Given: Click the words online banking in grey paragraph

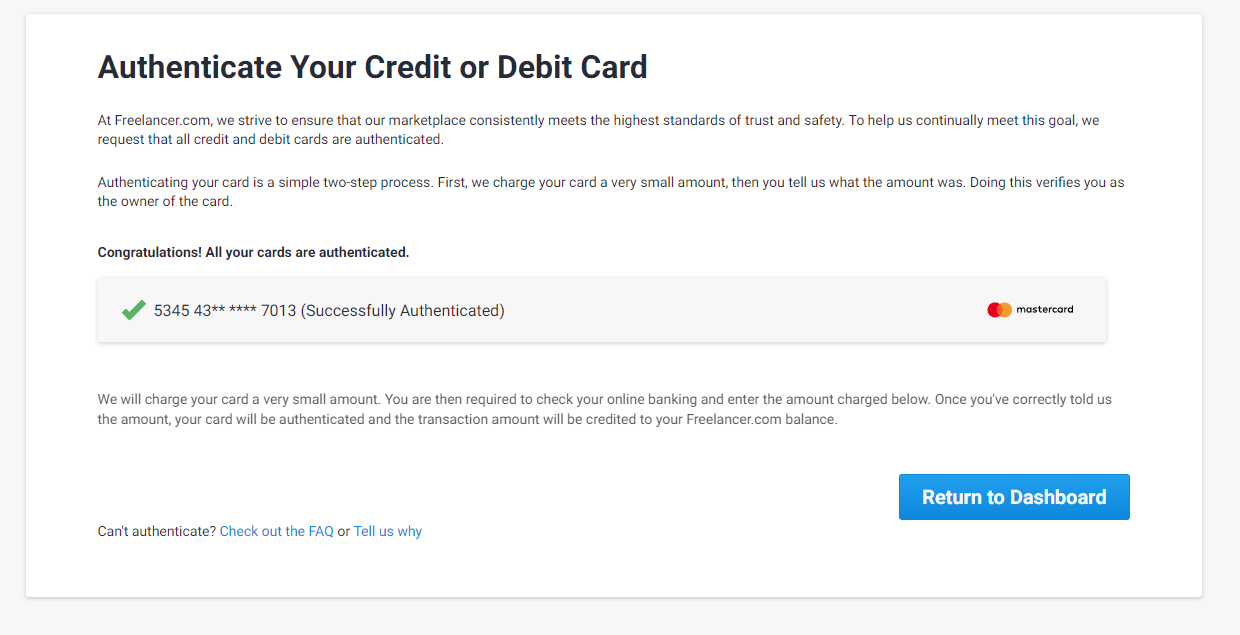Looking at the screenshot, I should (678, 399).
